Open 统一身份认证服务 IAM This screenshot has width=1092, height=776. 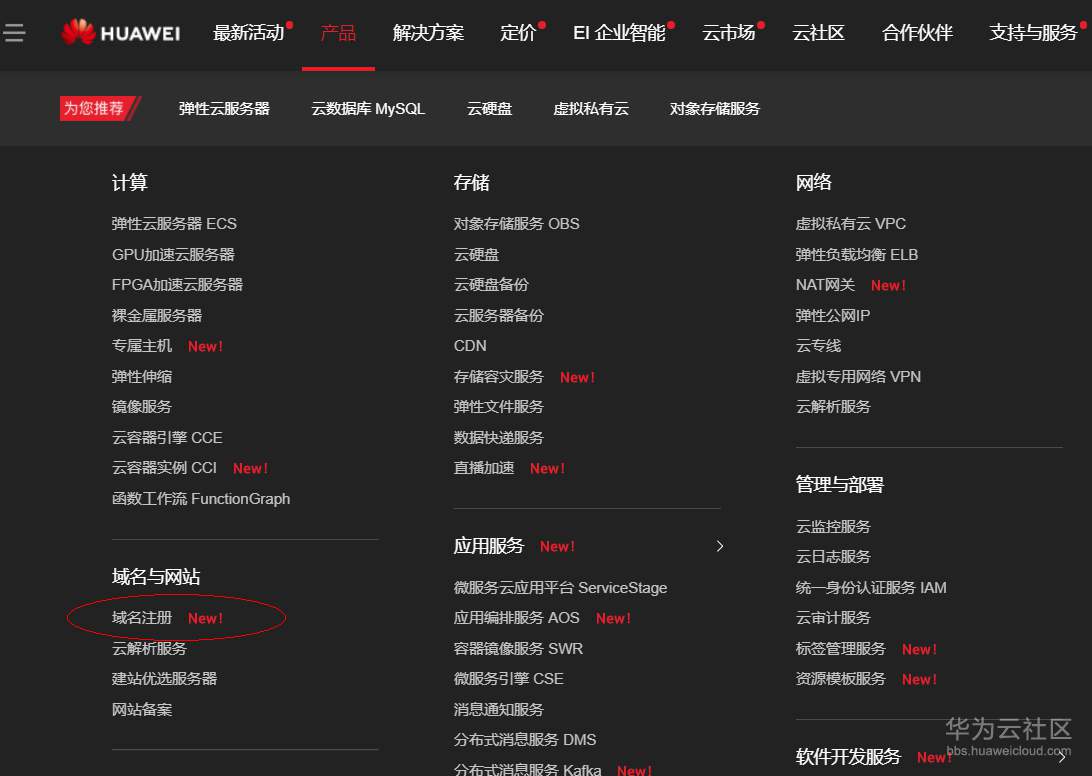pyautogui.click(x=871, y=588)
